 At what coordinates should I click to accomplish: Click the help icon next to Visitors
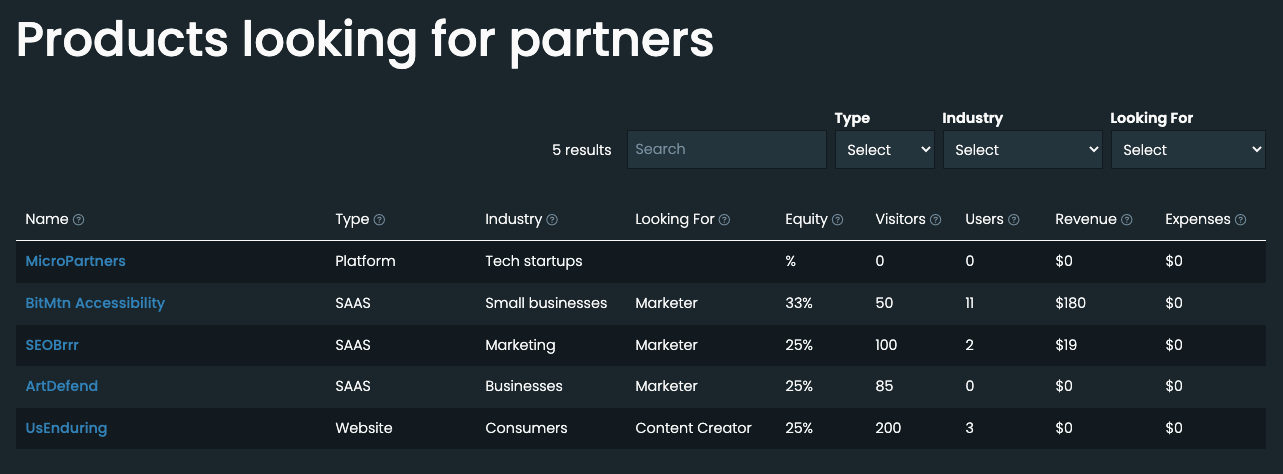(935, 220)
